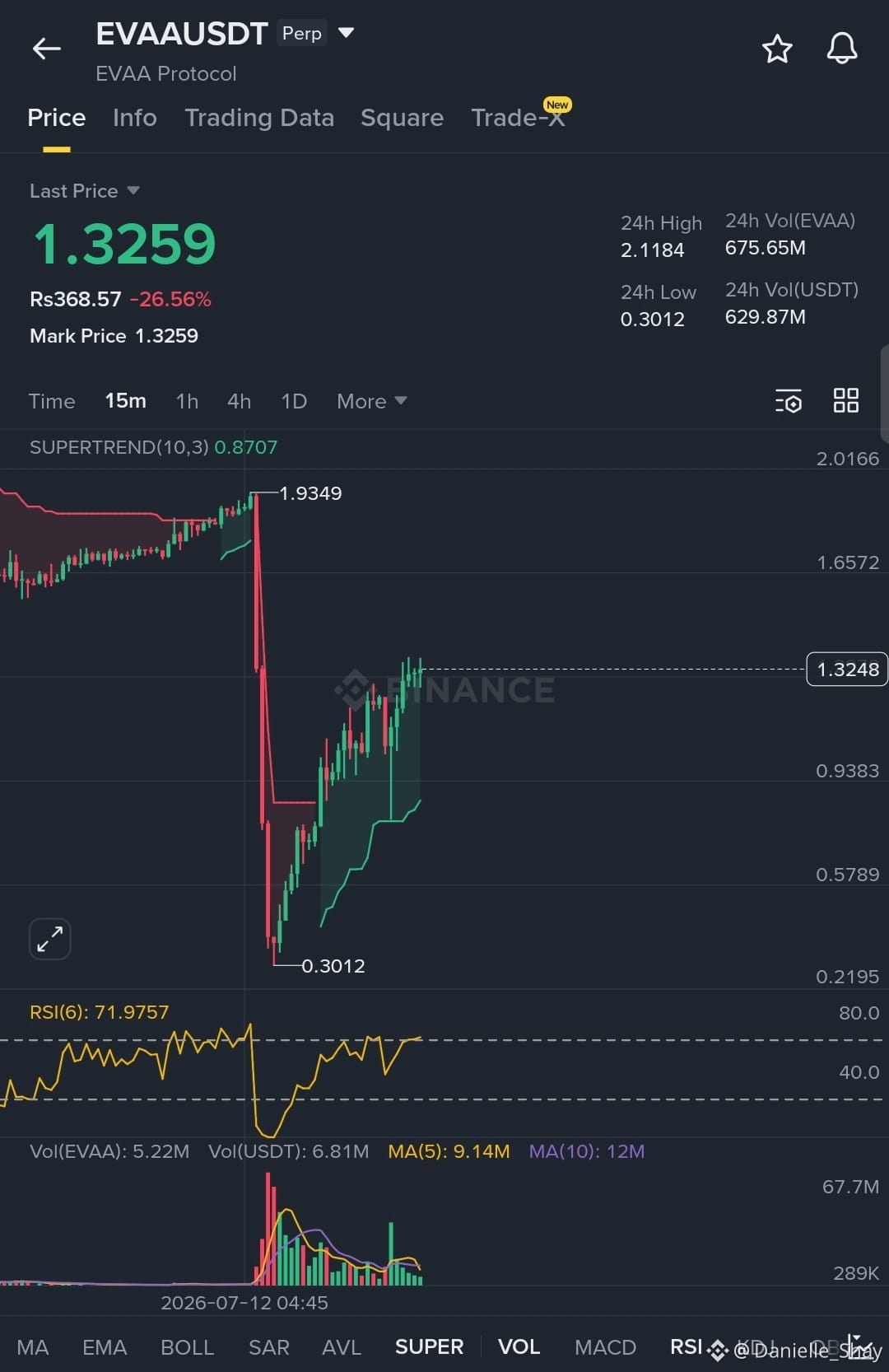Select the 15m chart interval
Viewport: 889px width, 1372px height.
(x=126, y=401)
